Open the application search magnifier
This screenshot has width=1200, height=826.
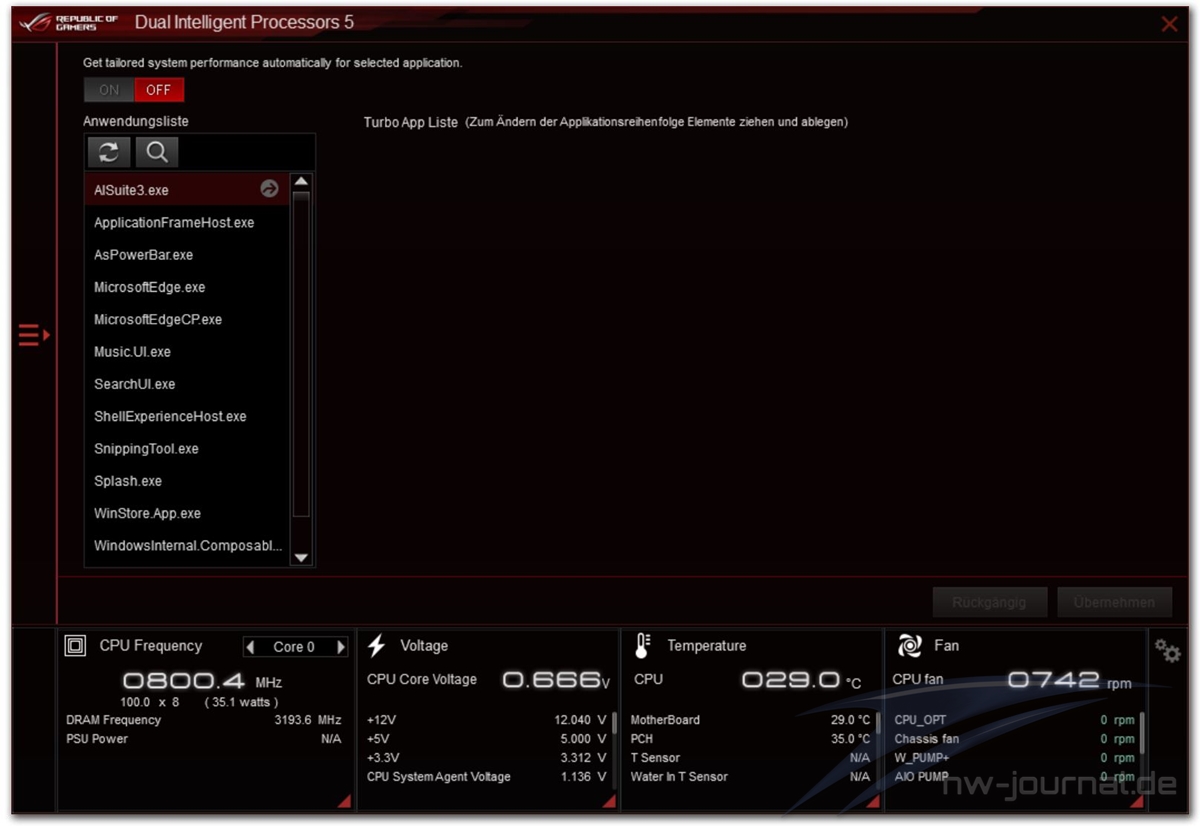click(157, 152)
